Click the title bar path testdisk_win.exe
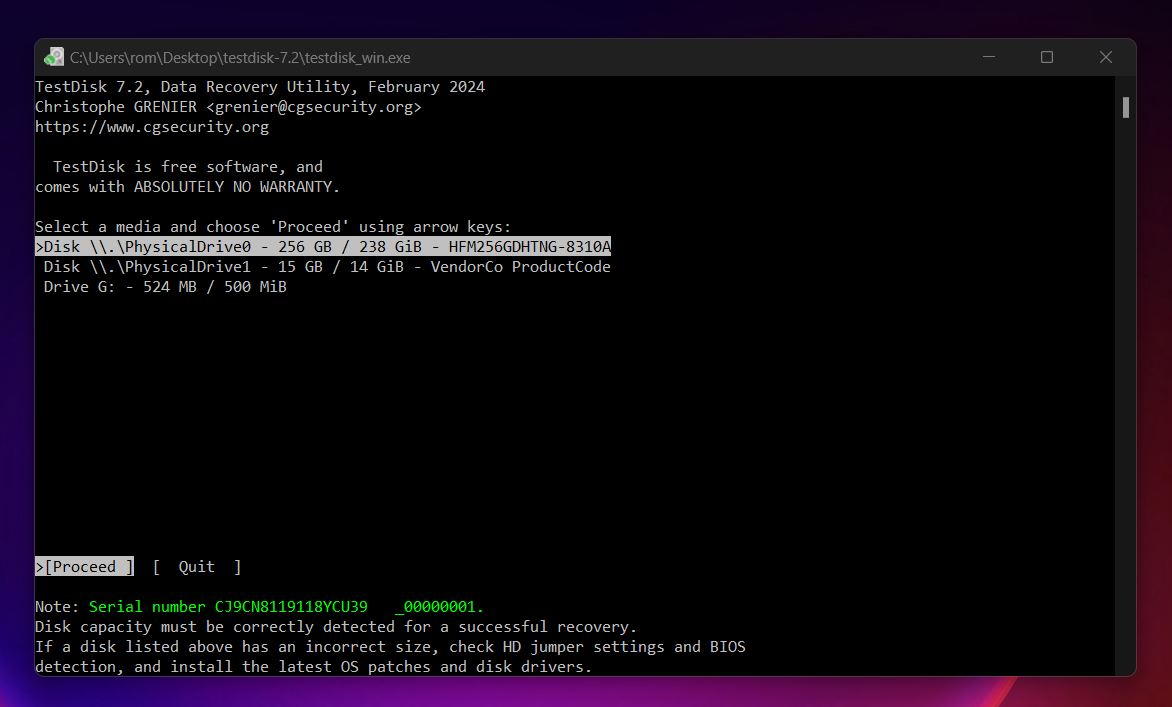Image resolution: width=1172 pixels, height=707 pixels. (x=240, y=58)
